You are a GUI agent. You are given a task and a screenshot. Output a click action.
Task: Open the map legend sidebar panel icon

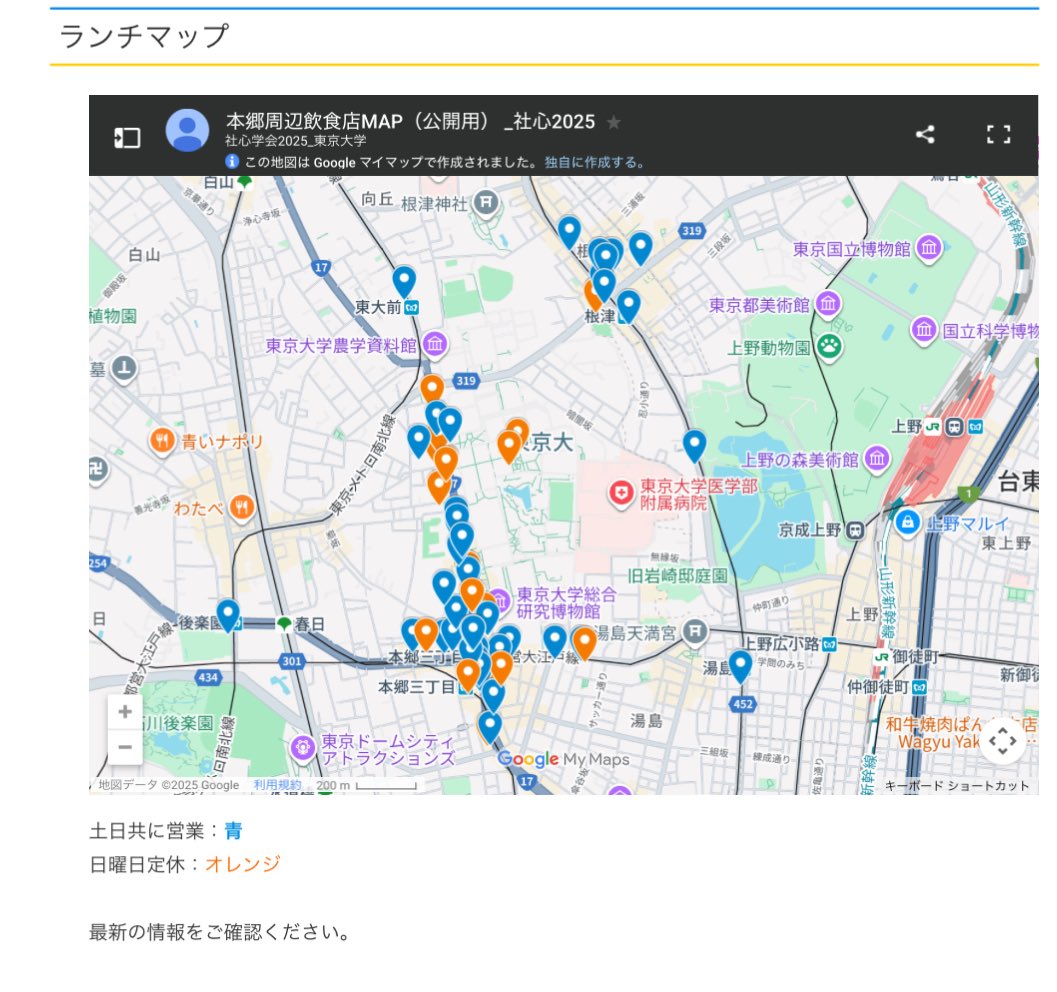[x=127, y=137]
